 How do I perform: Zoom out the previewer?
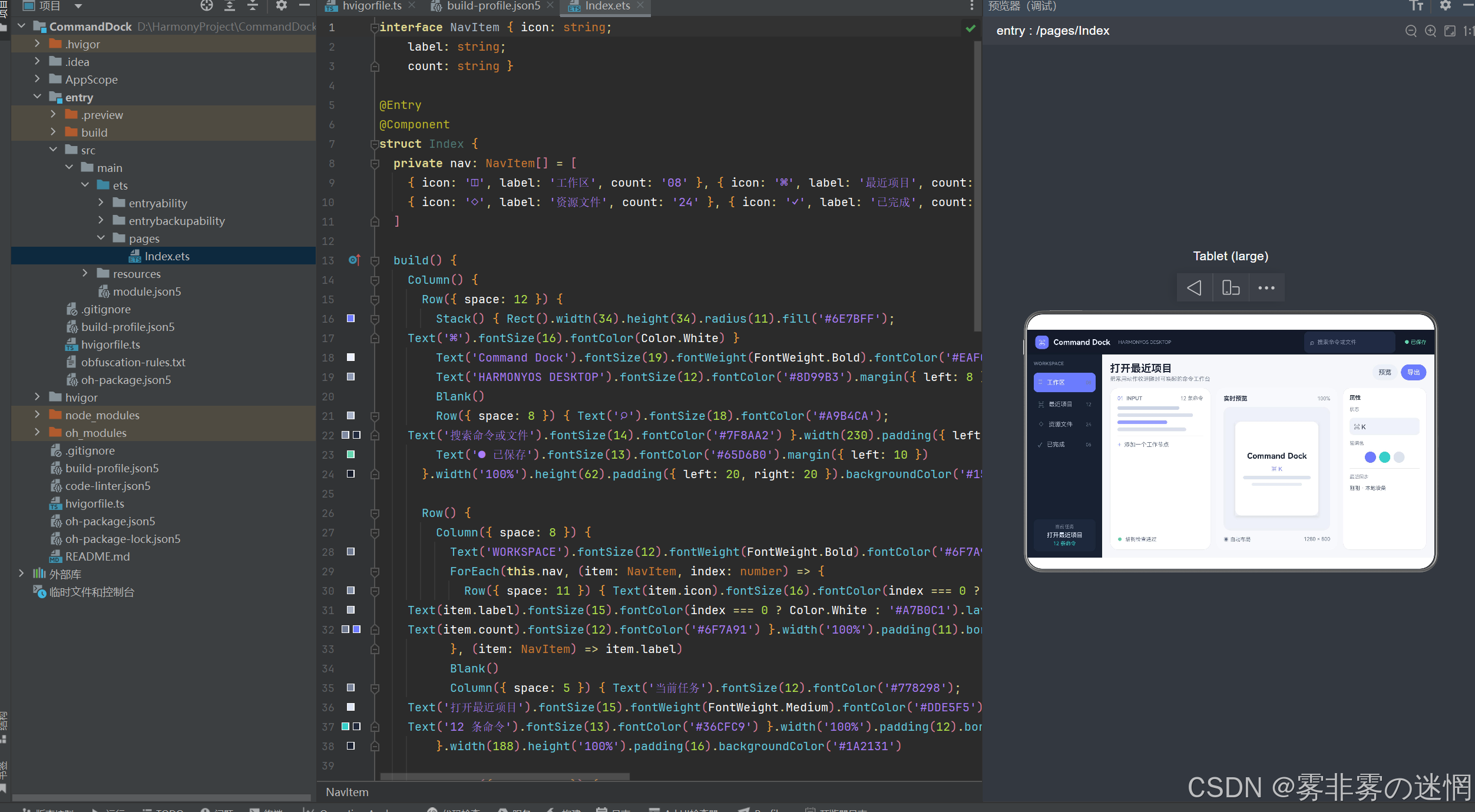[x=1411, y=31]
